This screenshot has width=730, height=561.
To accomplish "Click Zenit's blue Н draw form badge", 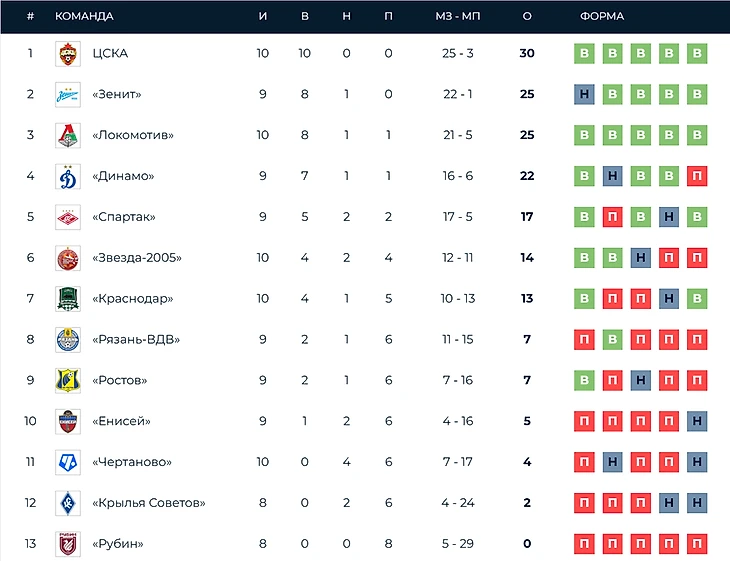I will coord(585,95).
